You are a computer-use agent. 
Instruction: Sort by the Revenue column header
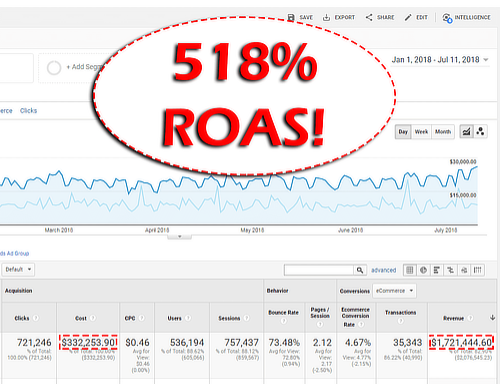[453, 318]
